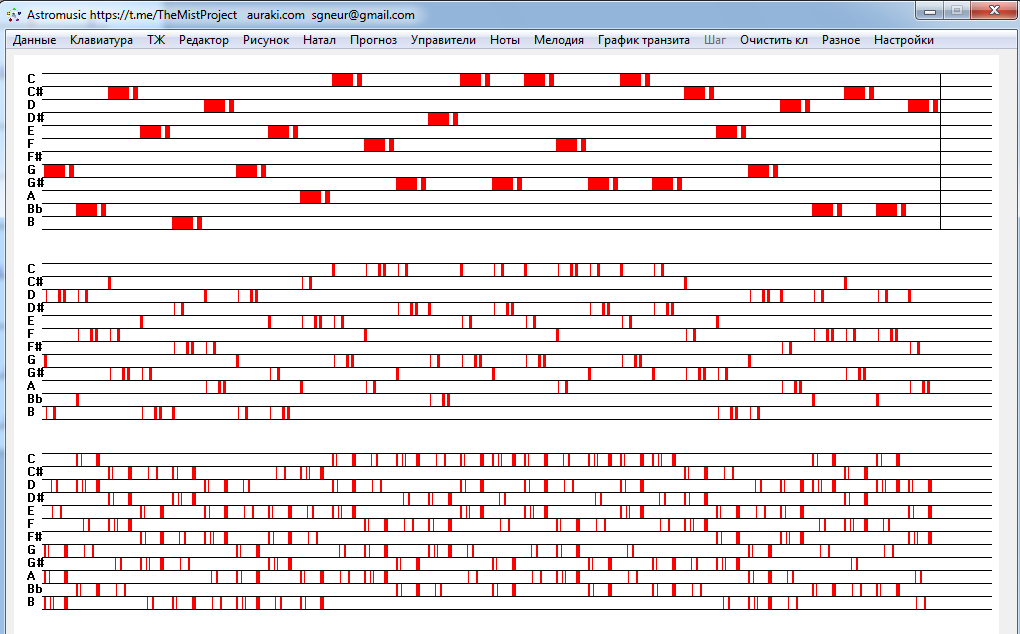Screen dimensions: 1020x634
Task: Open the Мелодия menu
Action: tap(559, 40)
